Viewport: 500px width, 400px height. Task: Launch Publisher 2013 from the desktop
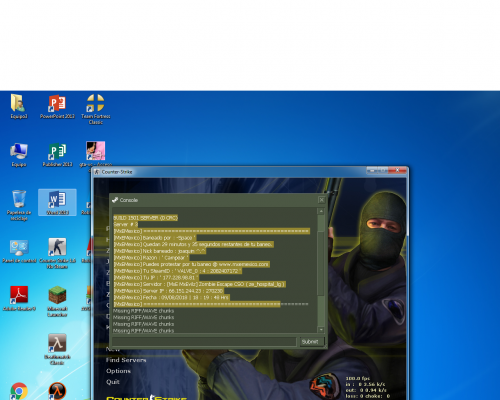click(x=57, y=155)
